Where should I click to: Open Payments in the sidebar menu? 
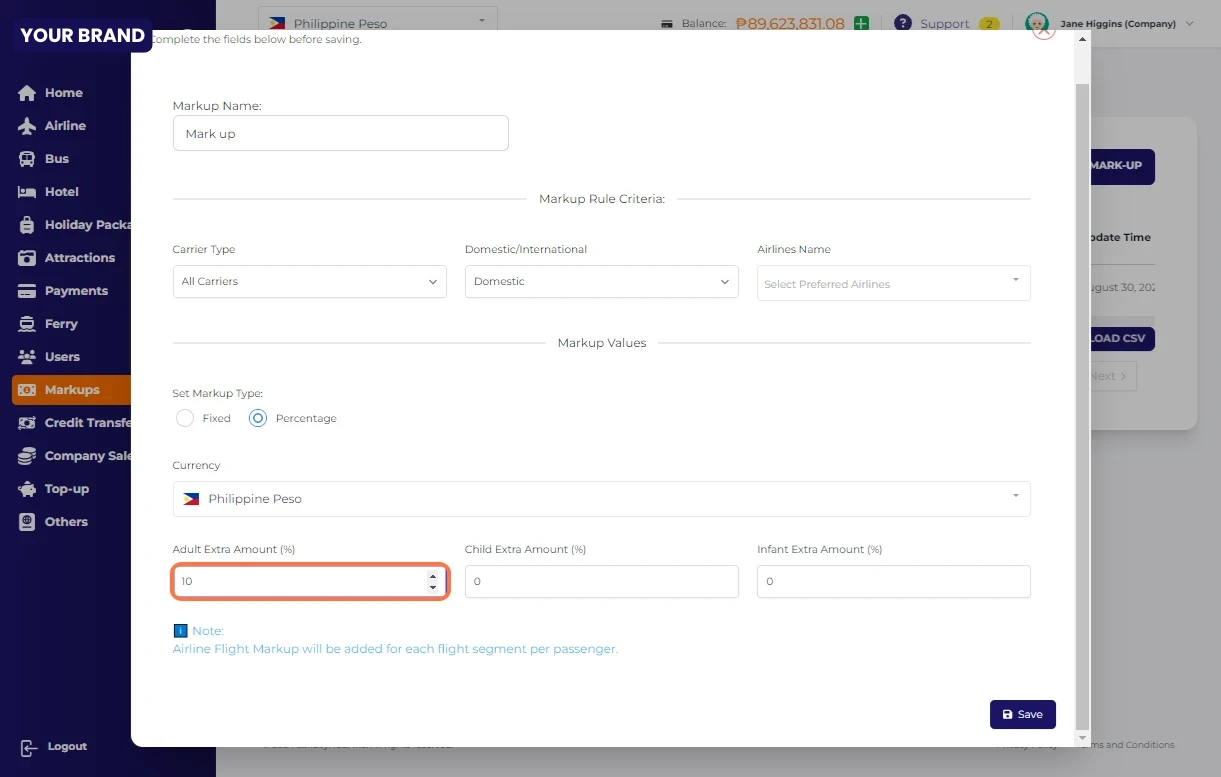point(75,291)
